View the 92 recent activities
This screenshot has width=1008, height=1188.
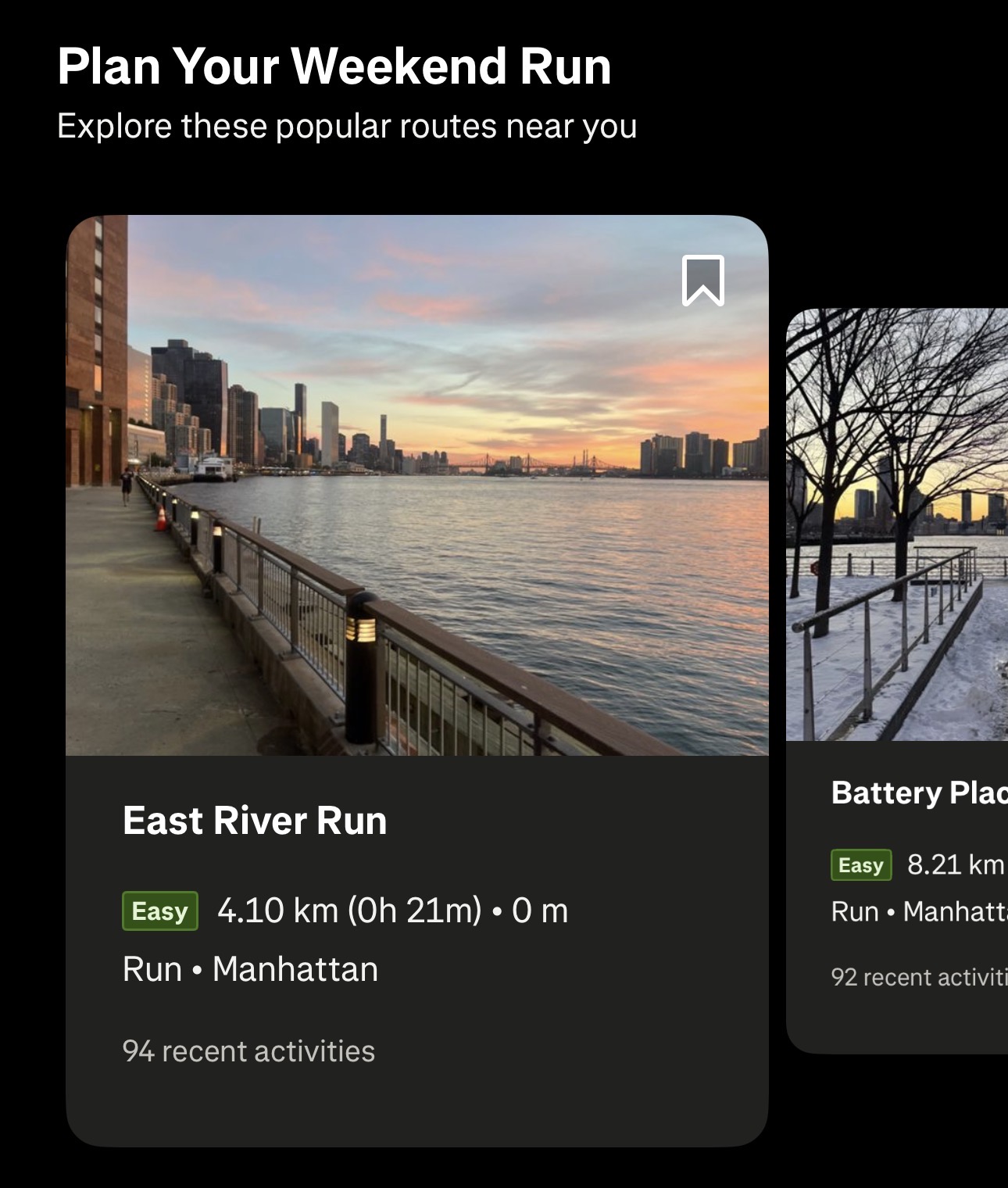click(x=919, y=977)
